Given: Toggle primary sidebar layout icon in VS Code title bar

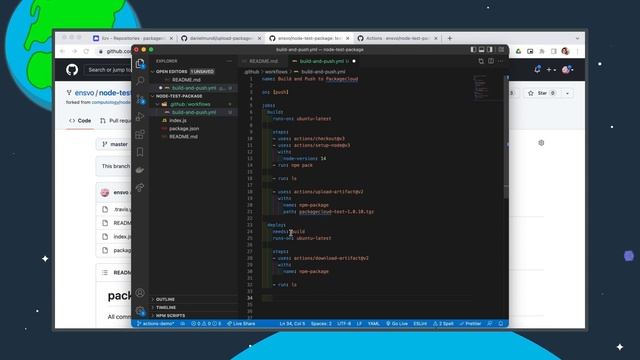Looking at the screenshot, I should [x=473, y=49].
